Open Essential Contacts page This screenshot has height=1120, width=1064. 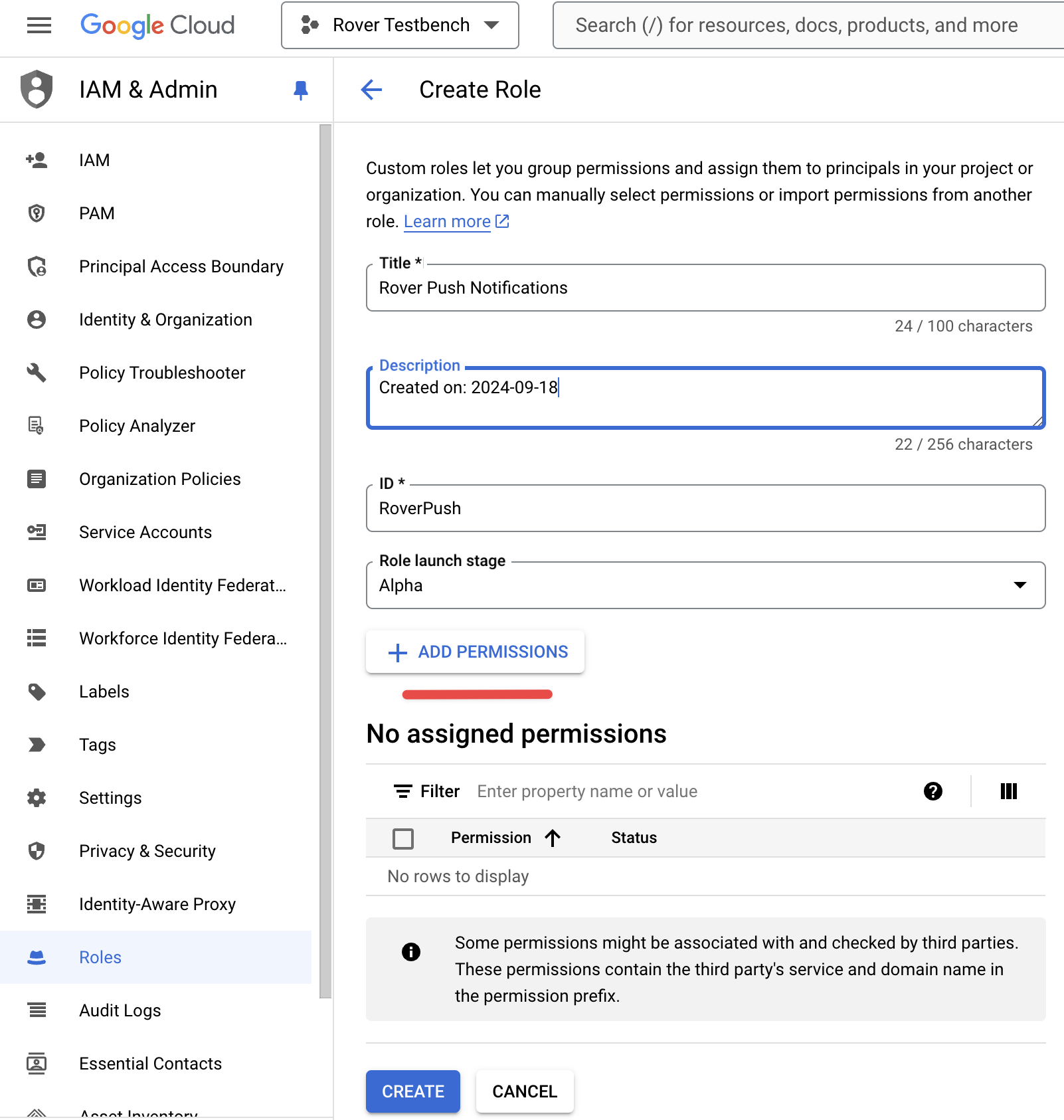pos(150,1064)
